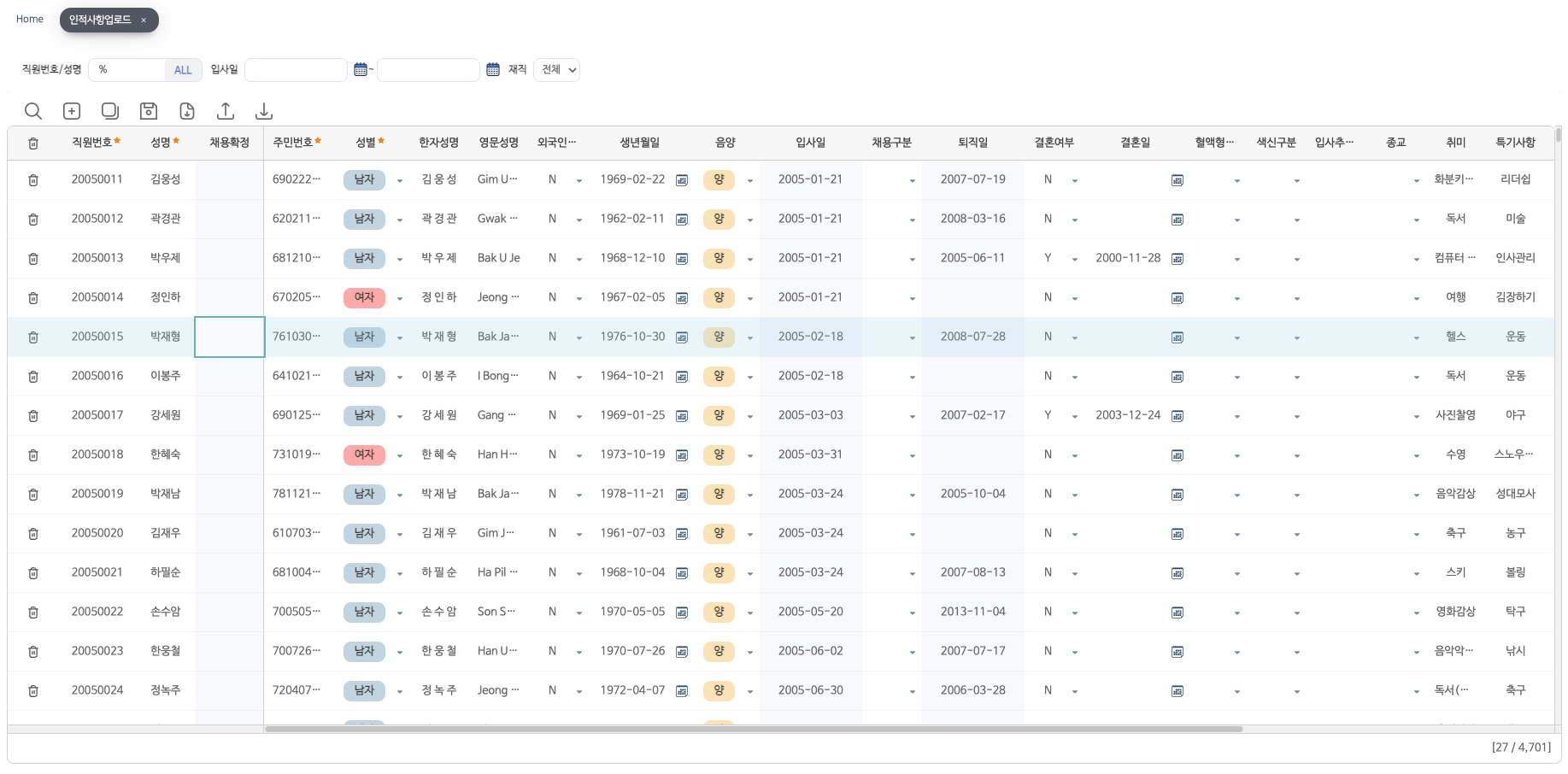
Task: Click the copy row toolbar icon
Action: [110, 111]
